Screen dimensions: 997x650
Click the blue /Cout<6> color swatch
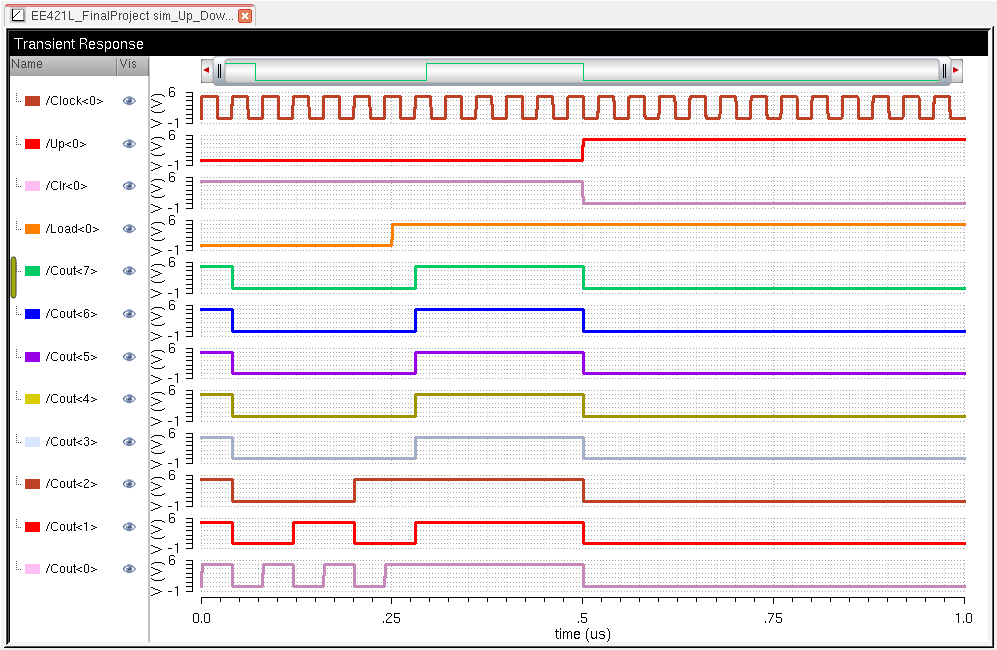pyautogui.click(x=33, y=314)
